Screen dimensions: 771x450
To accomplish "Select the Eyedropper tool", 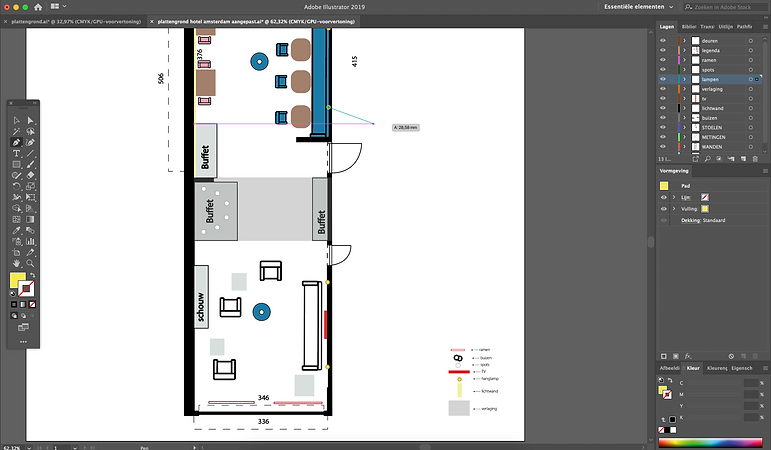I will [x=16, y=230].
